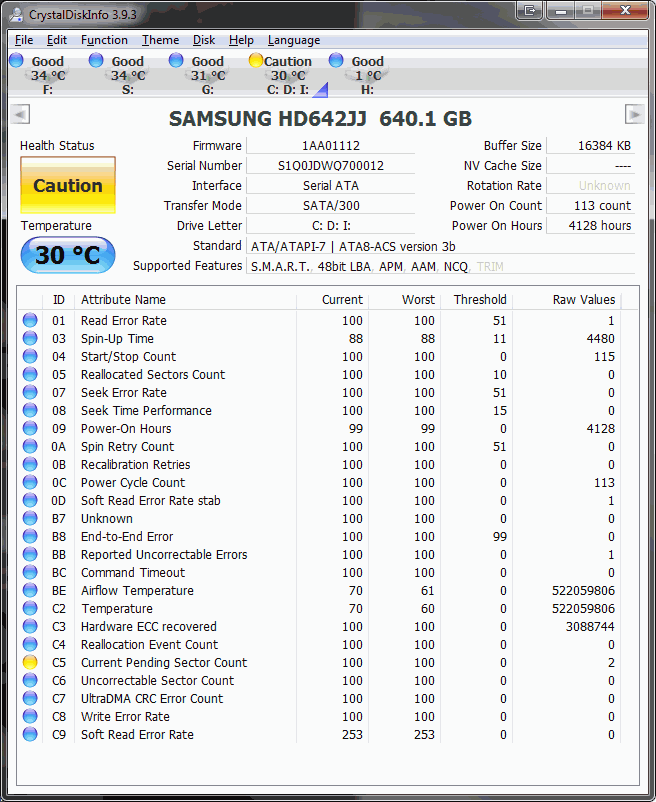
Task: Click the status orb for Spin-Up Time
Action: (30, 338)
